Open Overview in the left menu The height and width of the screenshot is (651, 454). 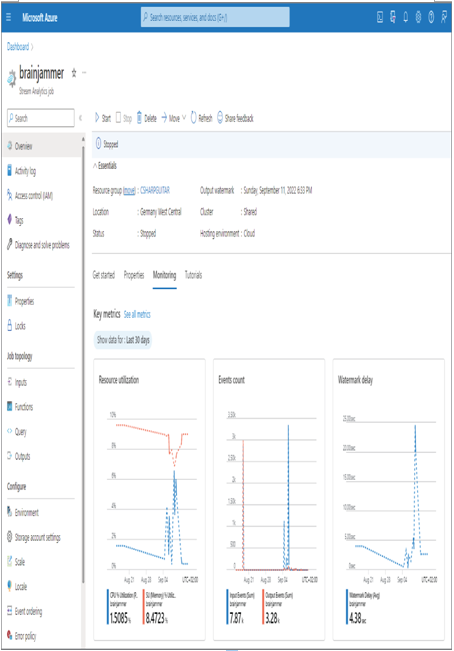[x=42, y=146]
